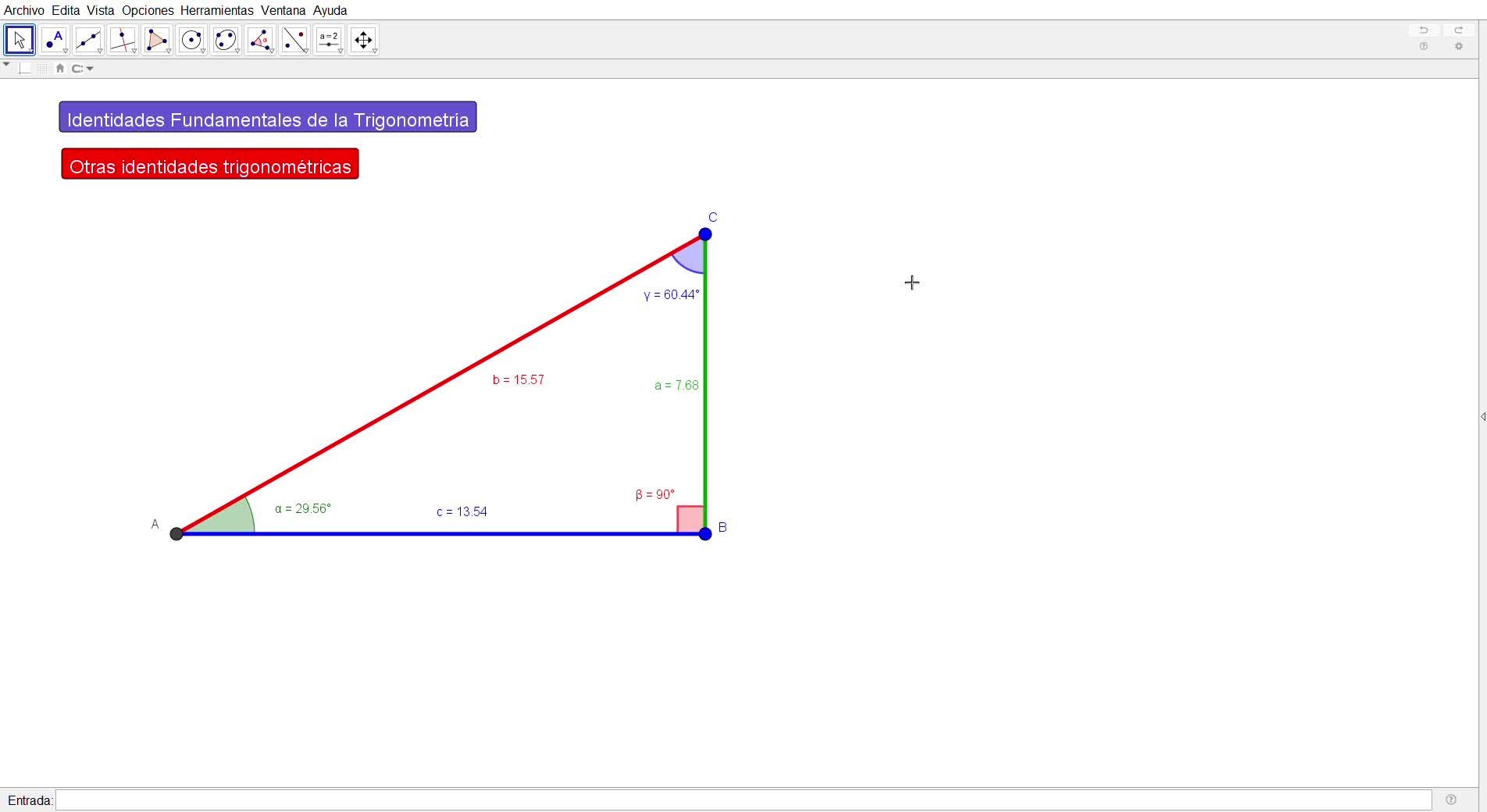1487x812 pixels.
Task: Click the Redo arrow icon
Action: [x=1458, y=30]
